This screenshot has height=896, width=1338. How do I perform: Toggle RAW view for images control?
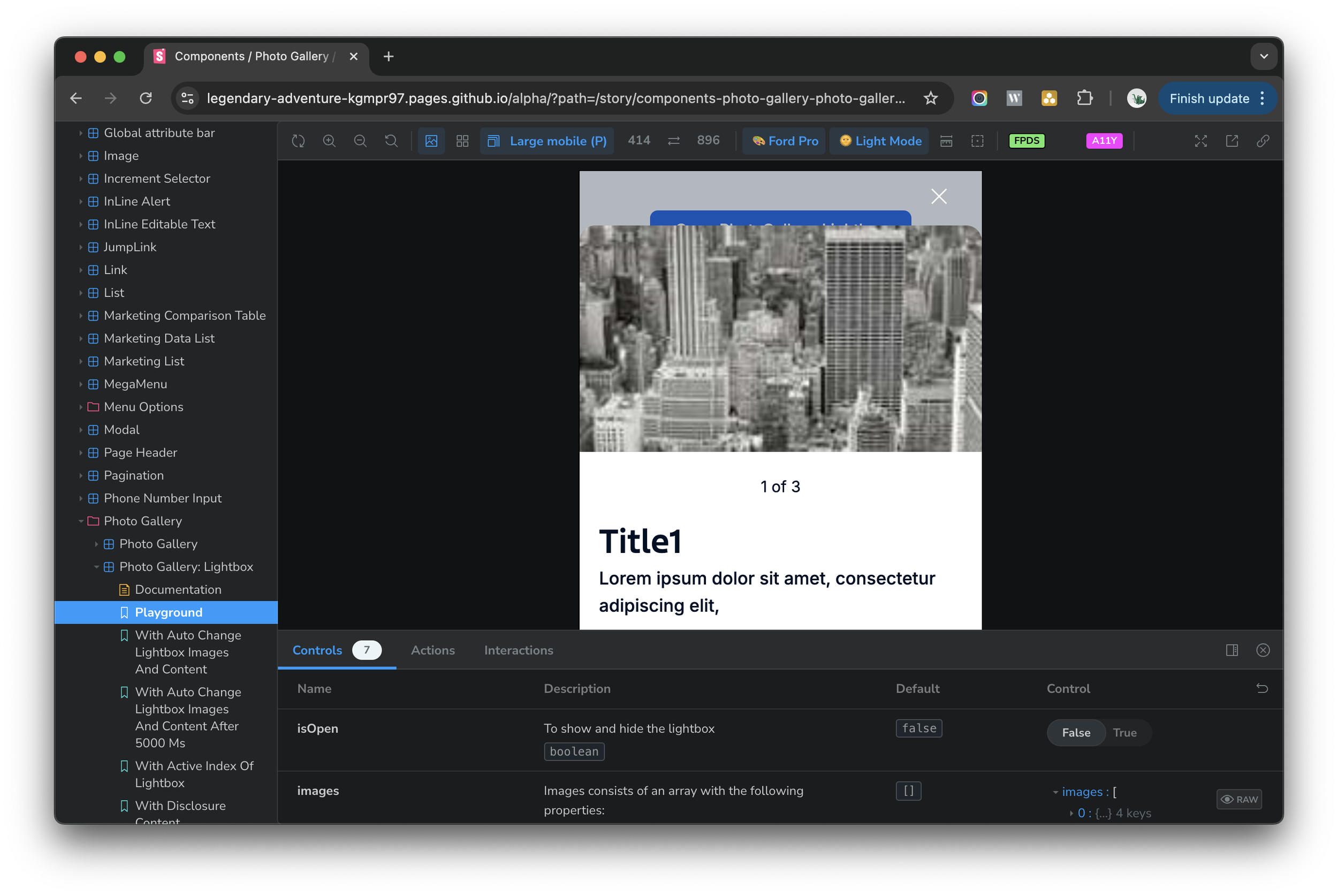click(x=1238, y=799)
